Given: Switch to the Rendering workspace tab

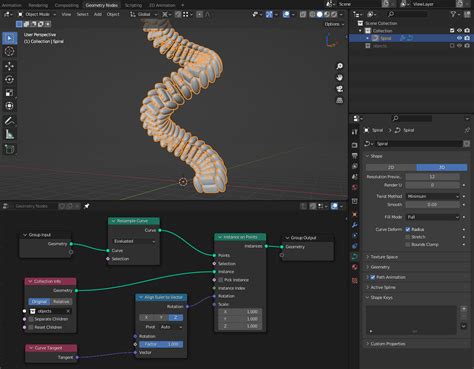Looking at the screenshot, I should 38,5.
